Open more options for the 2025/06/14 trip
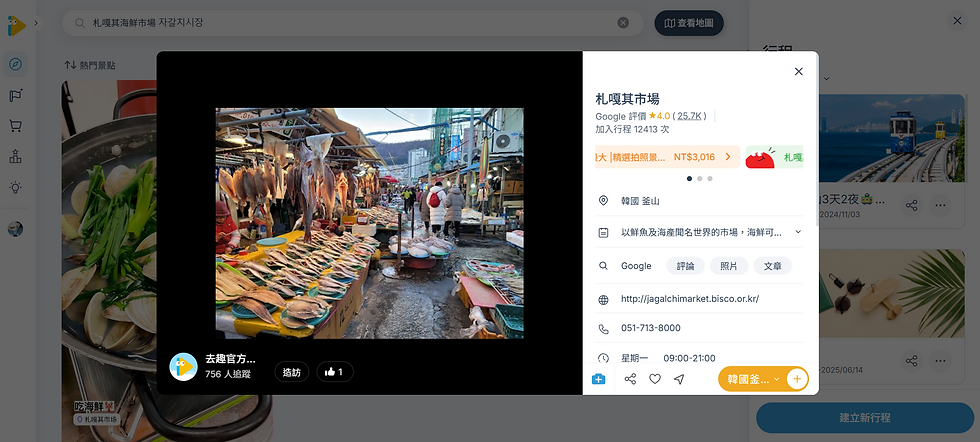Viewport: 980px width, 442px height. click(940, 361)
